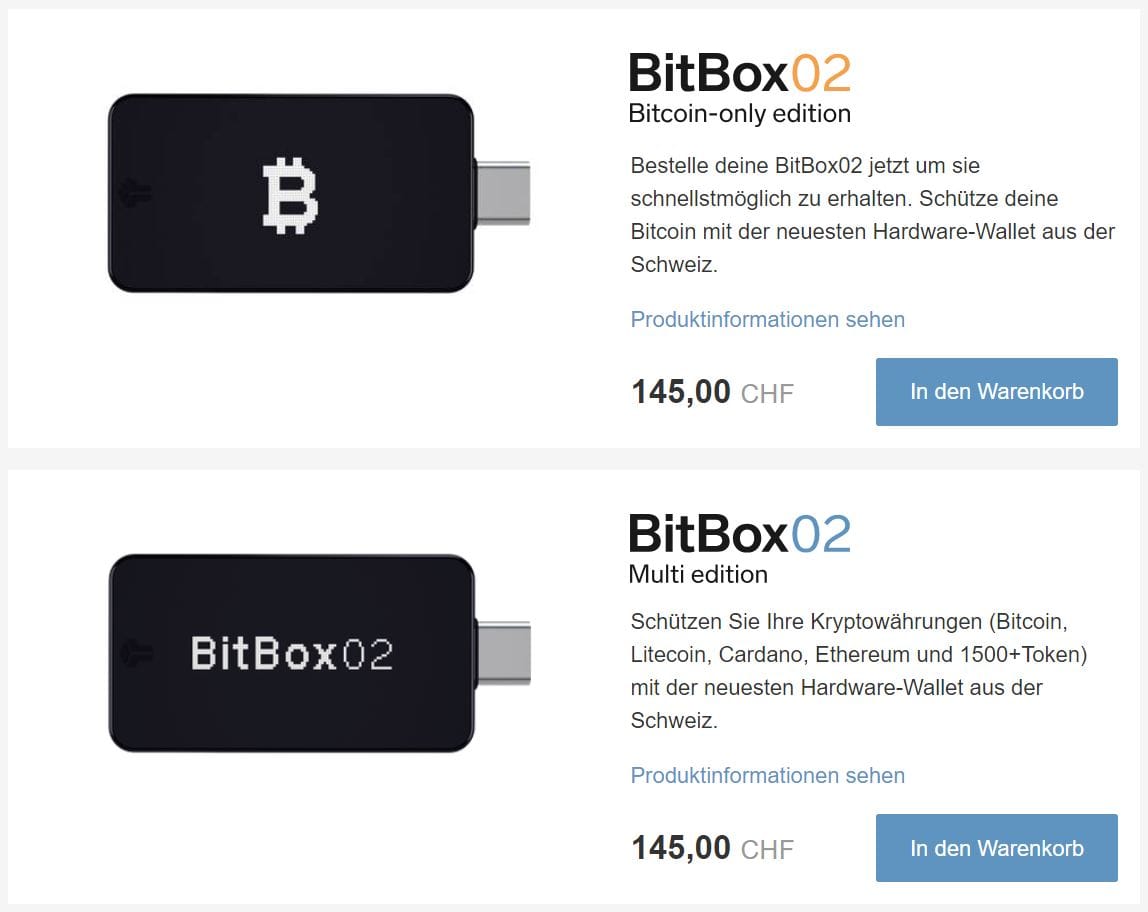Click the BitBox02 text on device screen
Screen dimensions: 1148x912
[291, 653]
